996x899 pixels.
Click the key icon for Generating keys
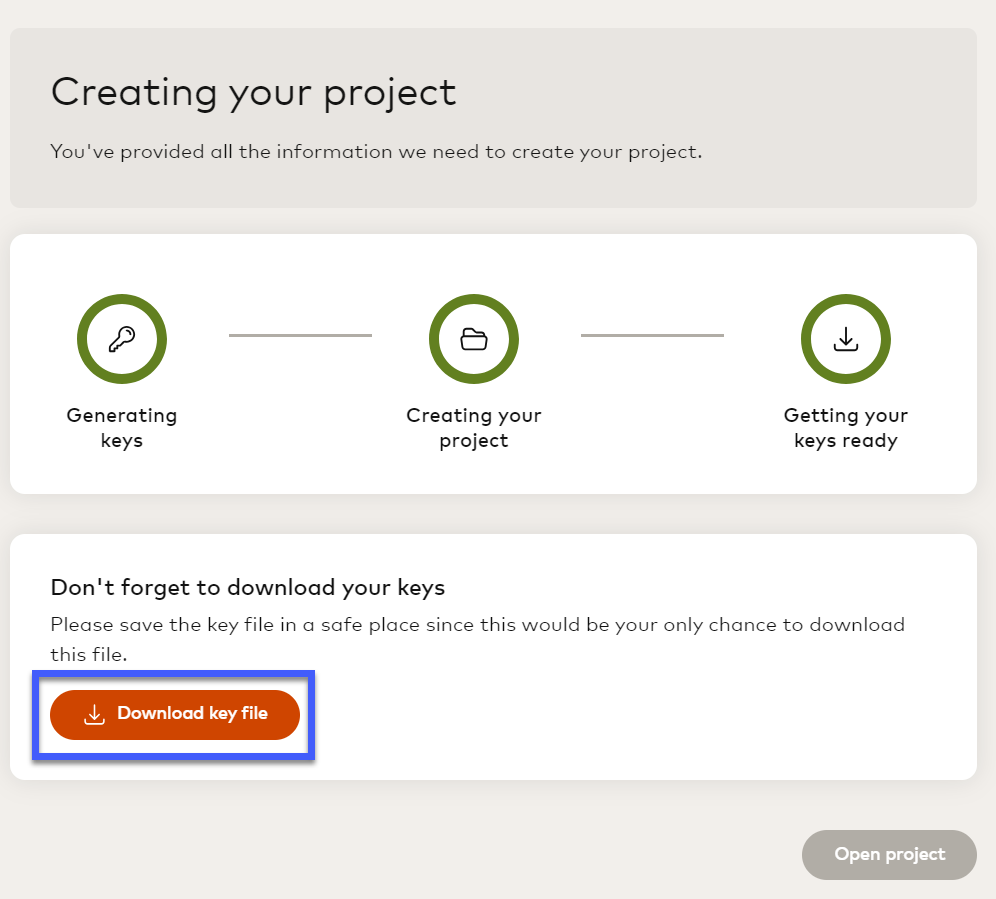pos(122,340)
